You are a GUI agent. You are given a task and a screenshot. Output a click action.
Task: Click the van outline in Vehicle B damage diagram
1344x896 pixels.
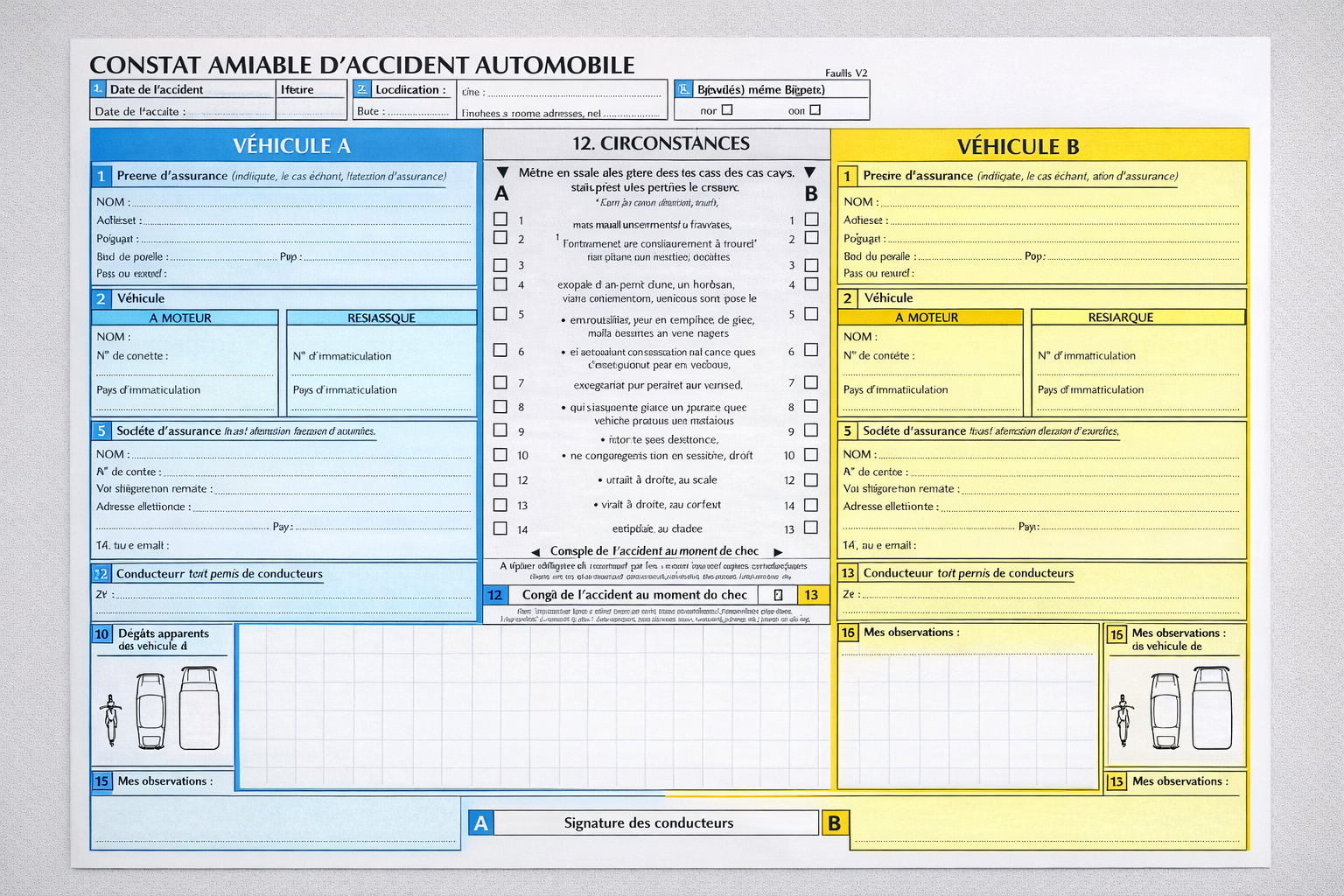point(1212,708)
